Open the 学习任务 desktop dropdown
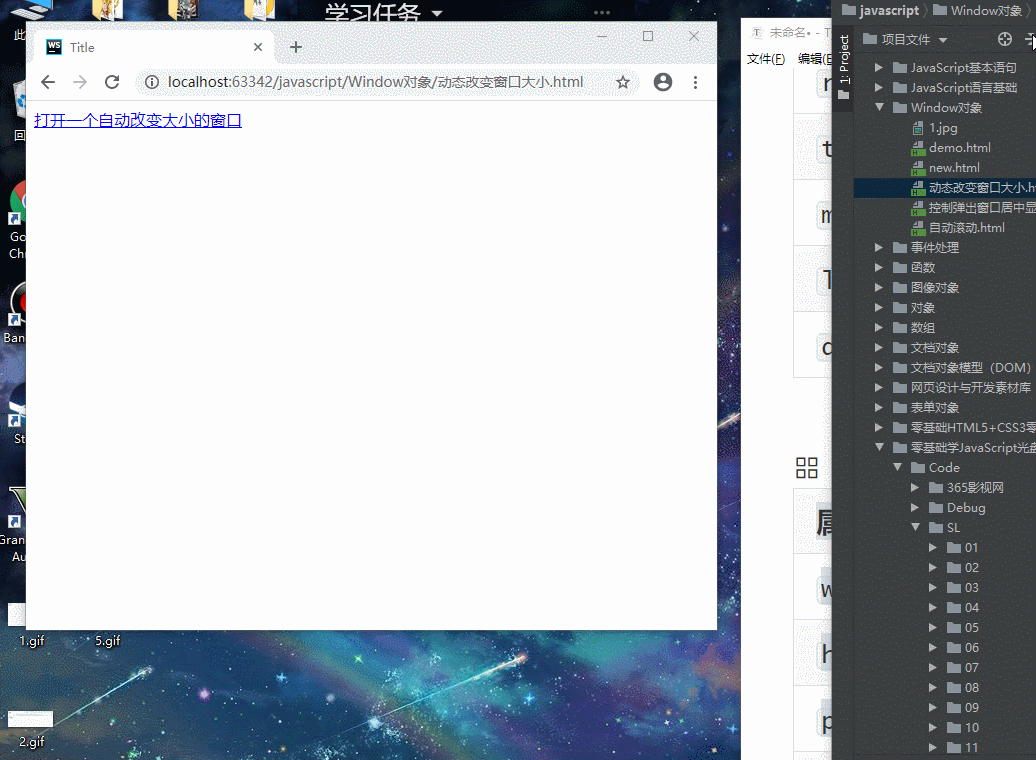The image size is (1036, 760). [x=437, y=13]
